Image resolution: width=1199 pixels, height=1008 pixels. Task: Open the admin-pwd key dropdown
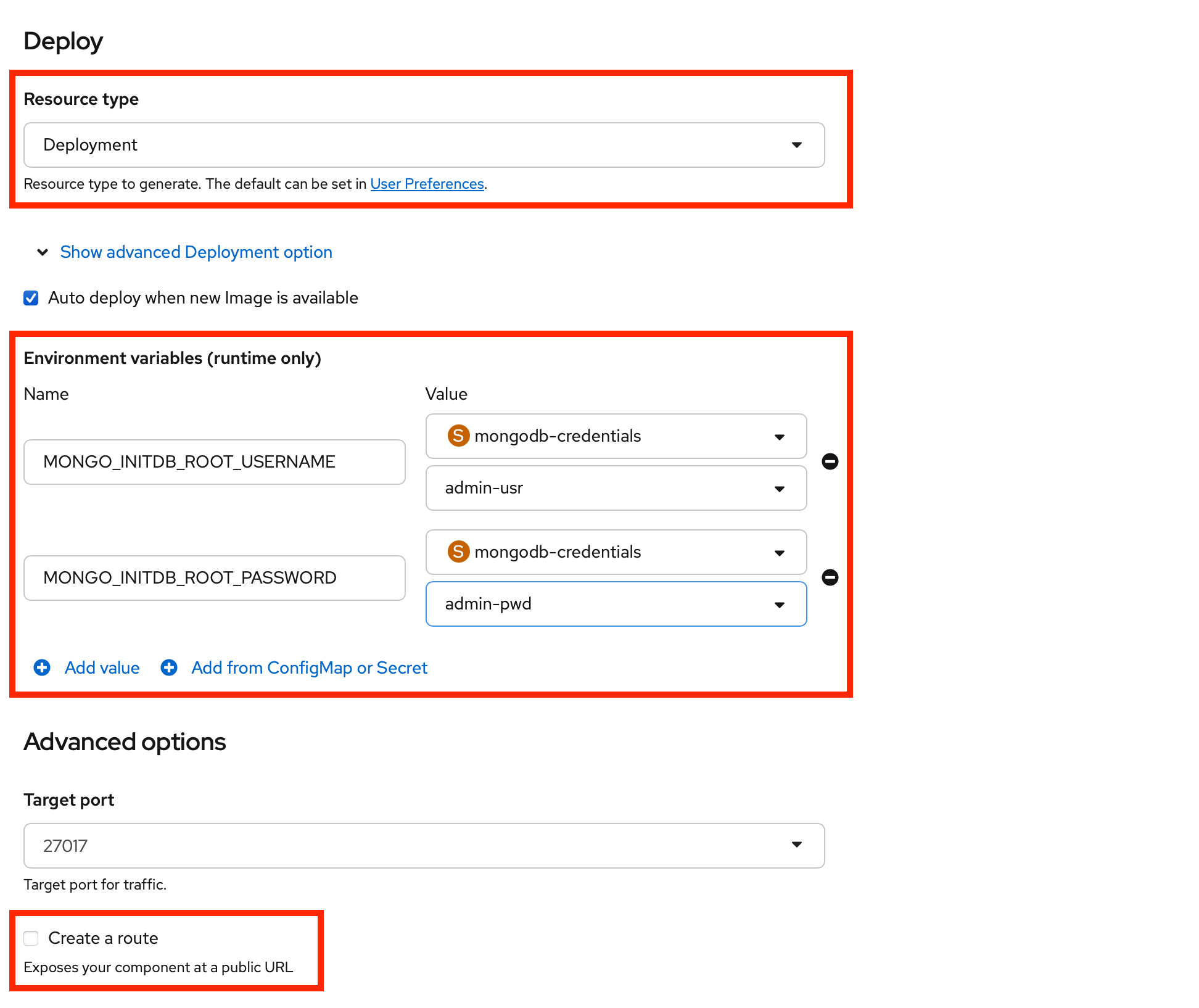click(616, 604)
